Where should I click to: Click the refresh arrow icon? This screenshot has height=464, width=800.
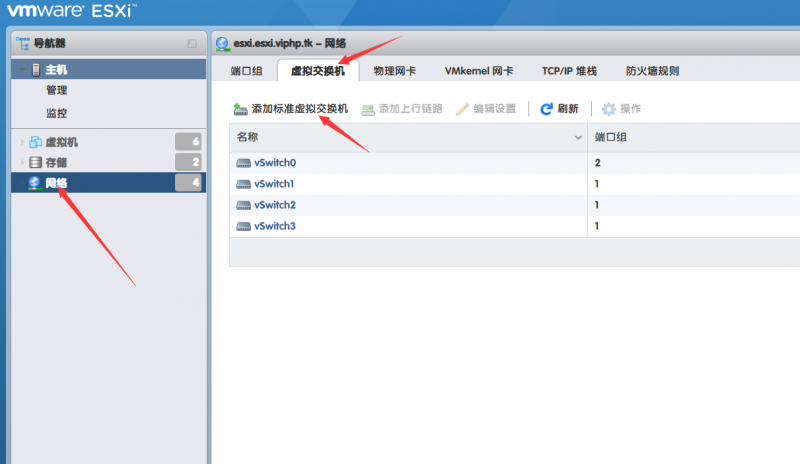546,109
